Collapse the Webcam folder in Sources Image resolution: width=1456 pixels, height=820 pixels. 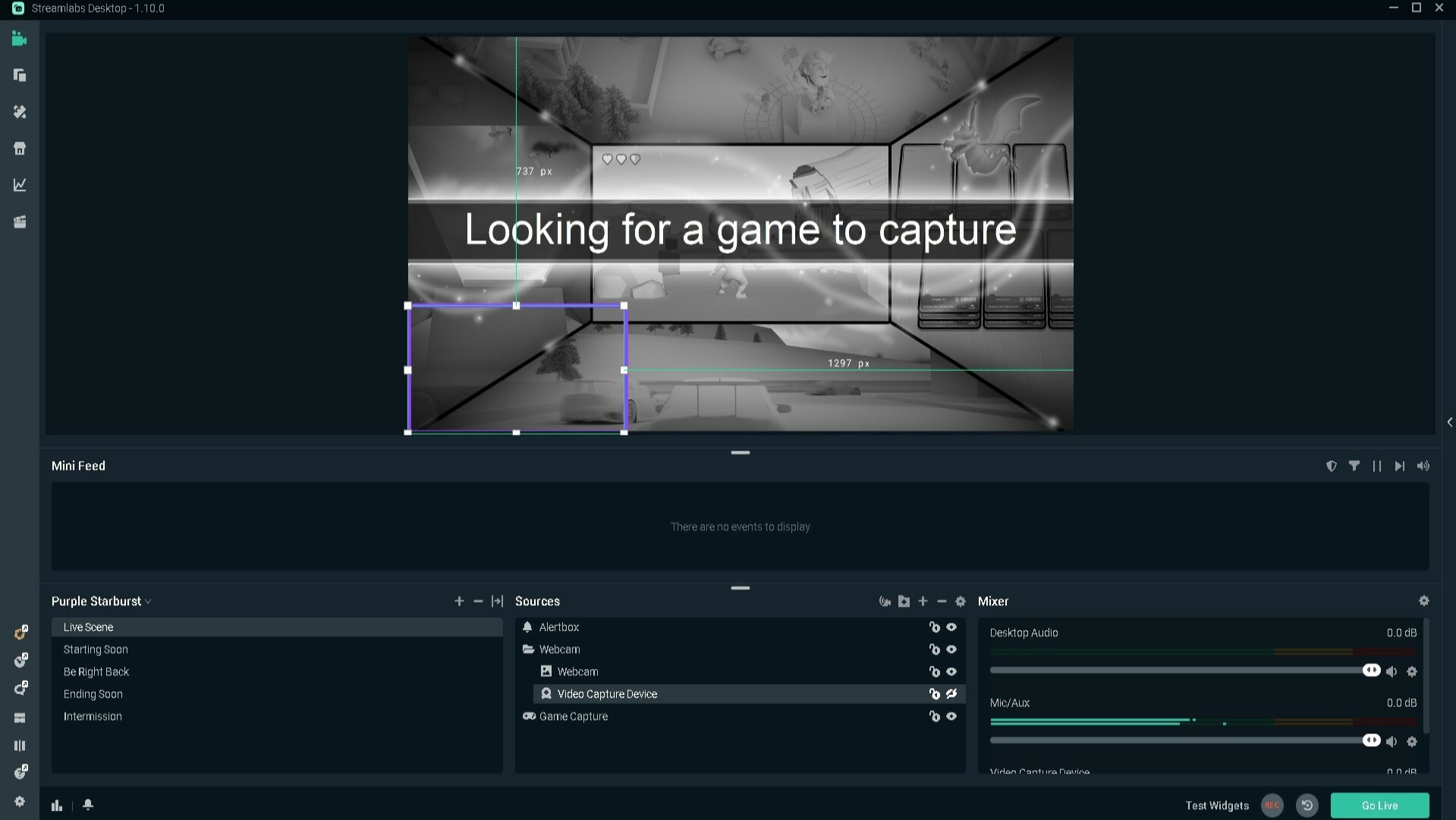[x=528, y=649]
